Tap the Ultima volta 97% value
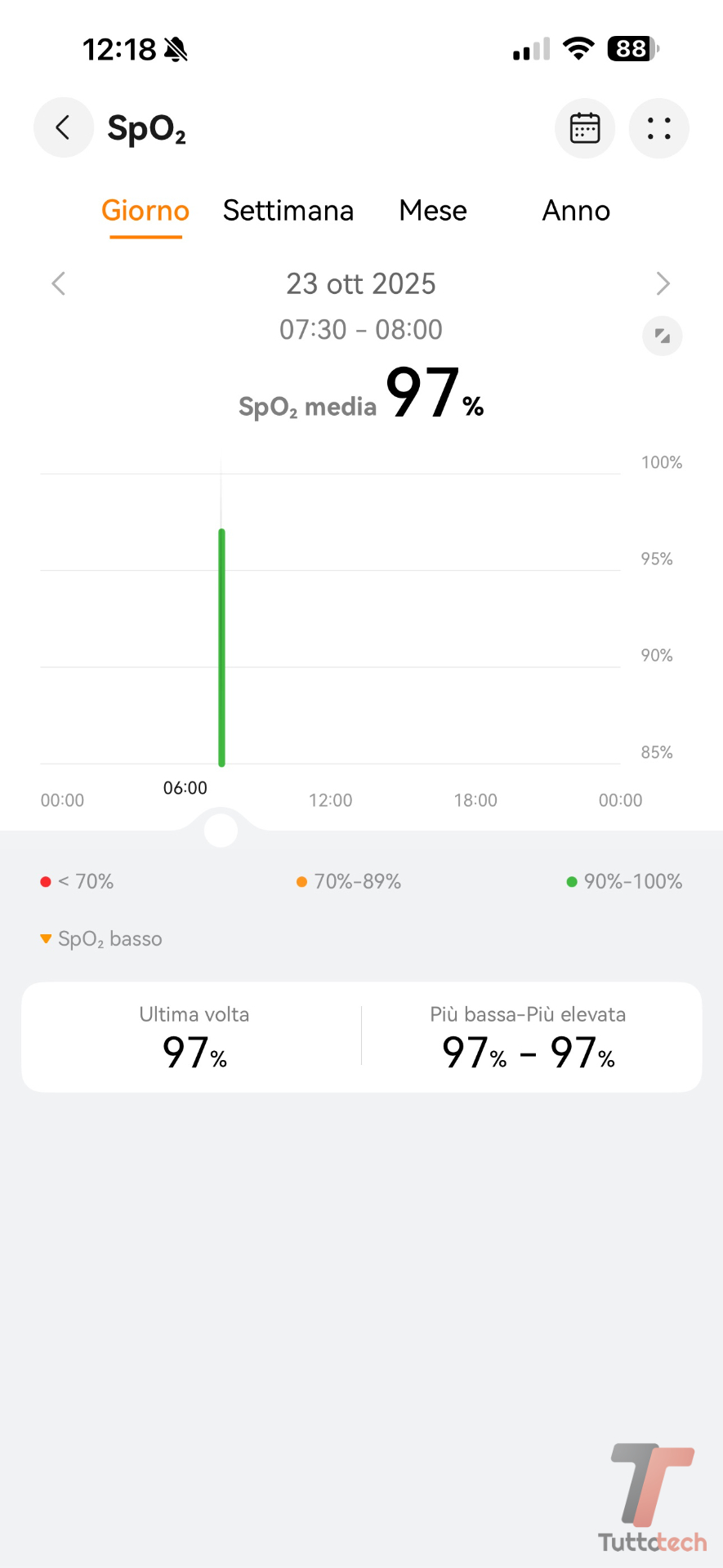Image resolution: width=723 pixels, height=1568 pixels. [x=194, y=1052]
